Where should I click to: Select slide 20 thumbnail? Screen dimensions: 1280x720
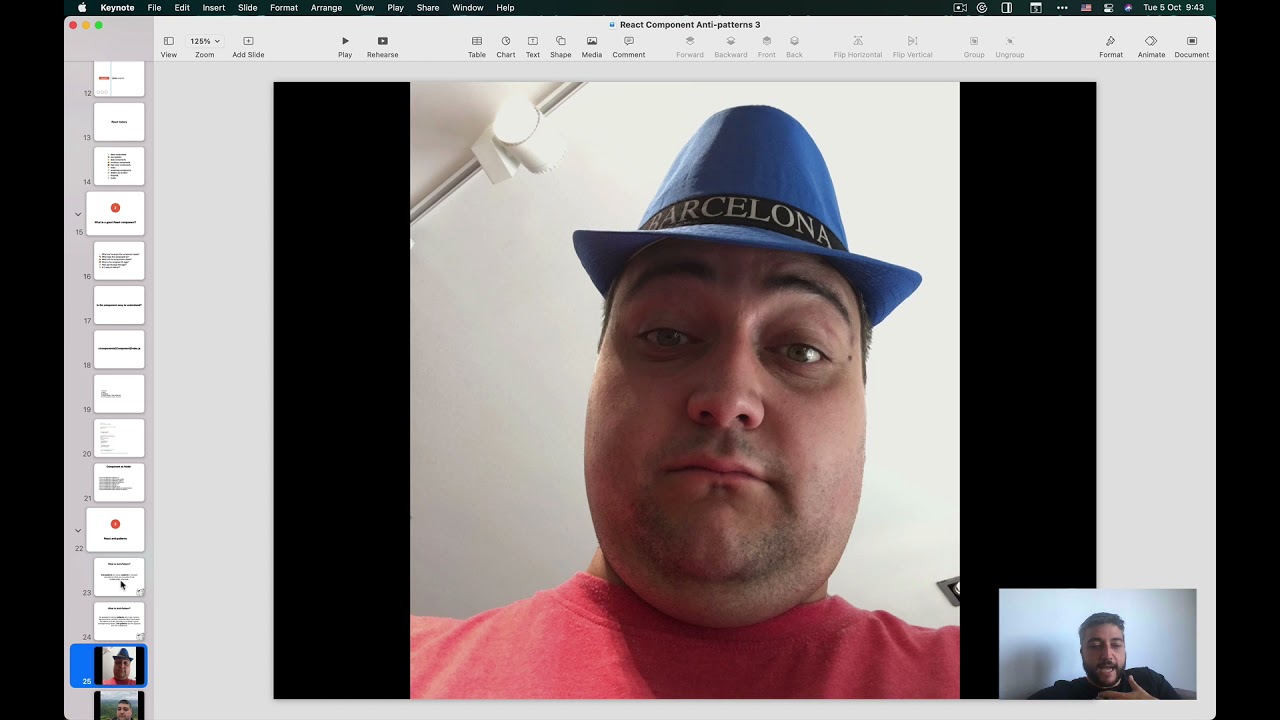(119, 438)
